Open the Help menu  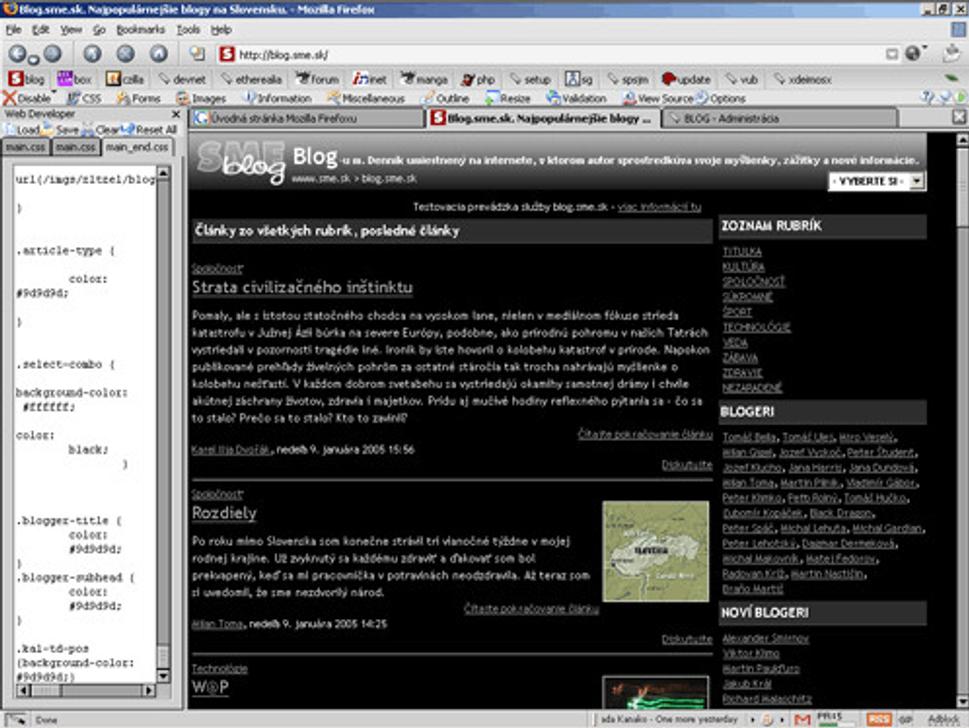pos(221,30)
